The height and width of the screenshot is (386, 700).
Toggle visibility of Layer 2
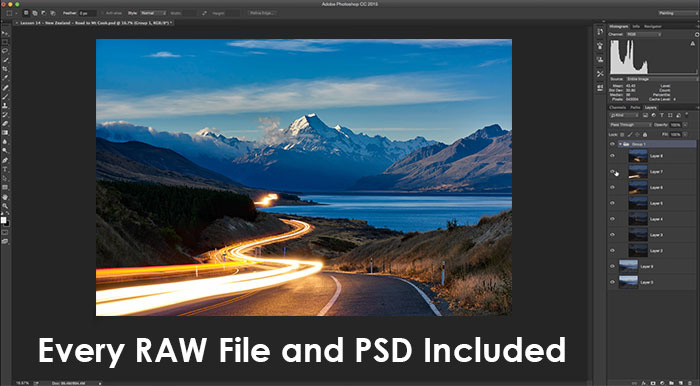point(612,250)
